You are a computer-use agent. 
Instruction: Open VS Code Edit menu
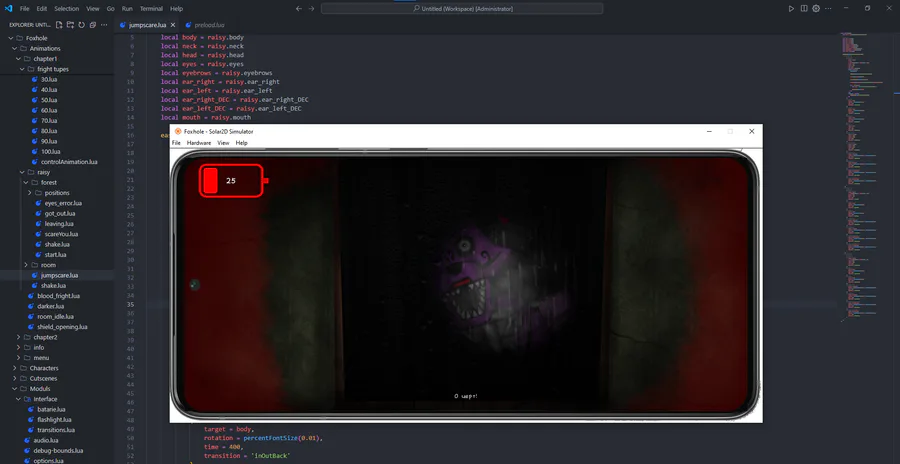tap(42, 9)
